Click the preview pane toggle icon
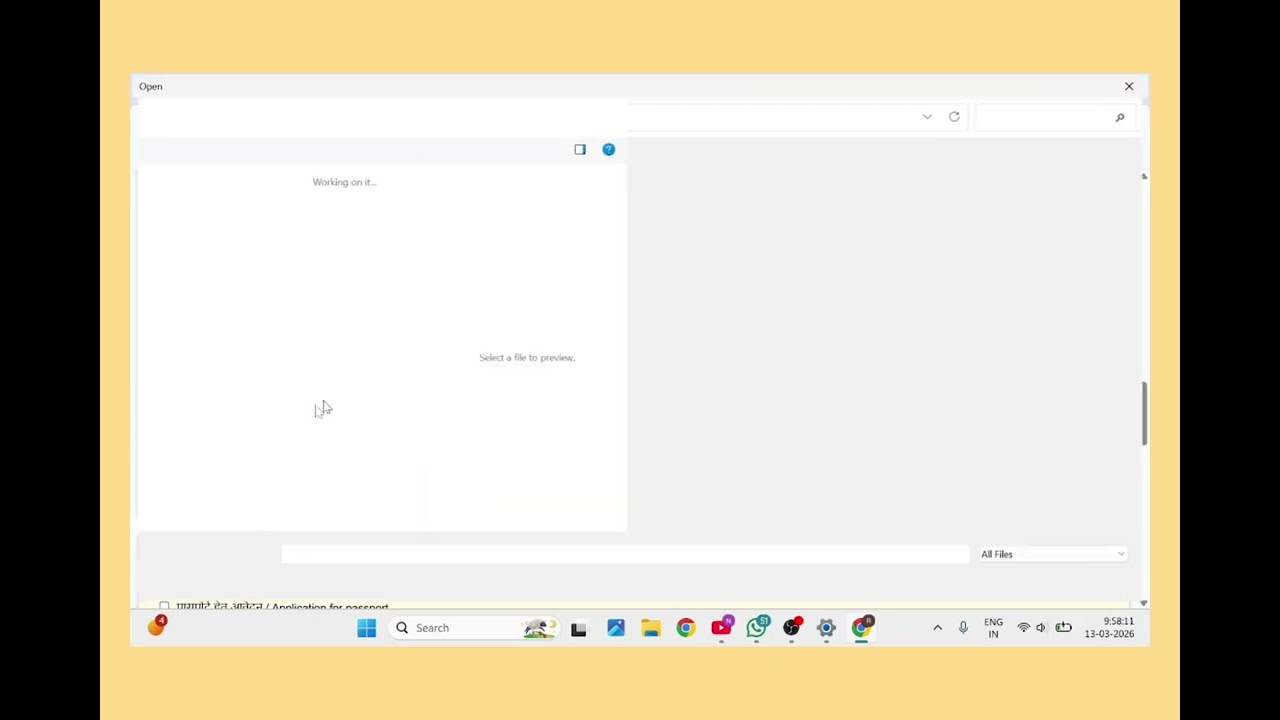This screenshot has width=1280, height=720. (580, 149)
